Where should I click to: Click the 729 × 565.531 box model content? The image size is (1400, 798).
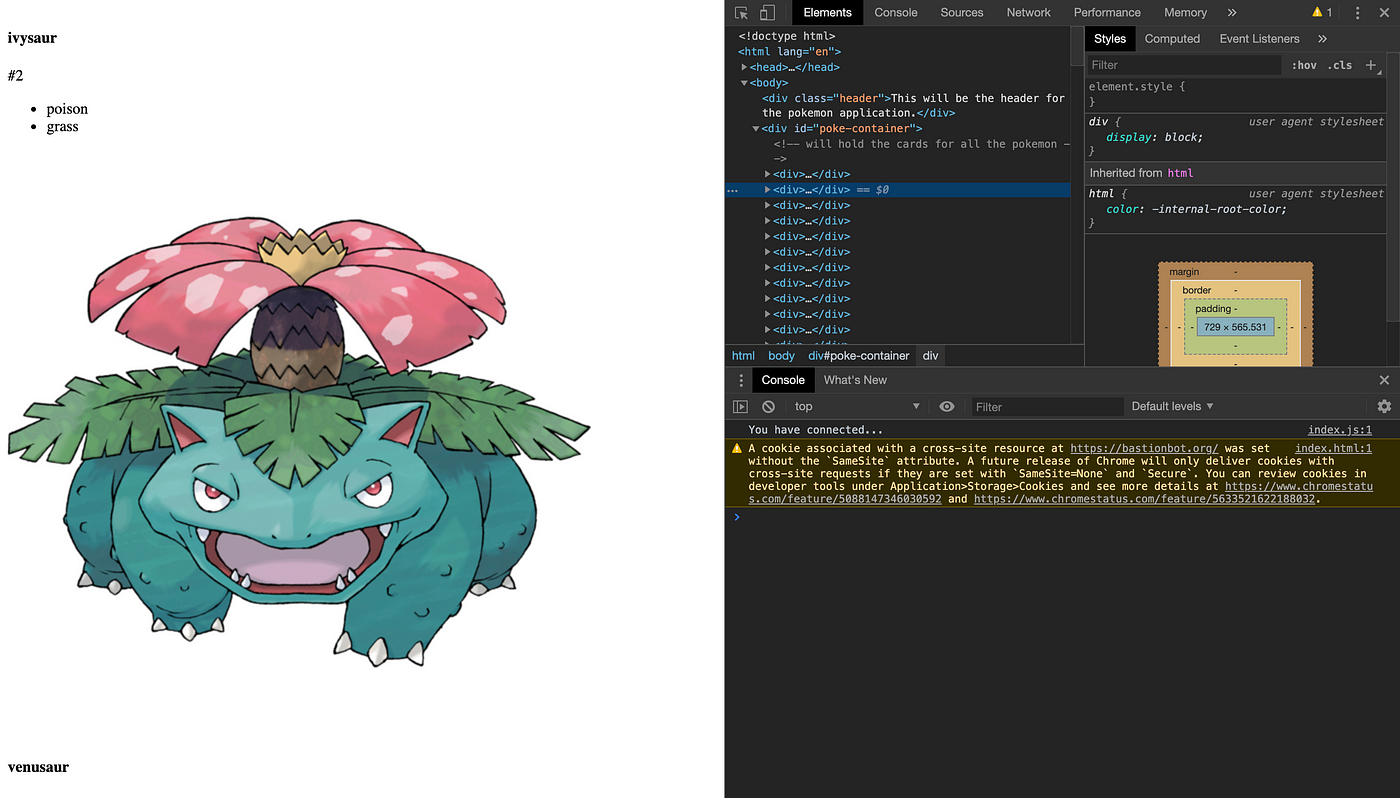1235,327
